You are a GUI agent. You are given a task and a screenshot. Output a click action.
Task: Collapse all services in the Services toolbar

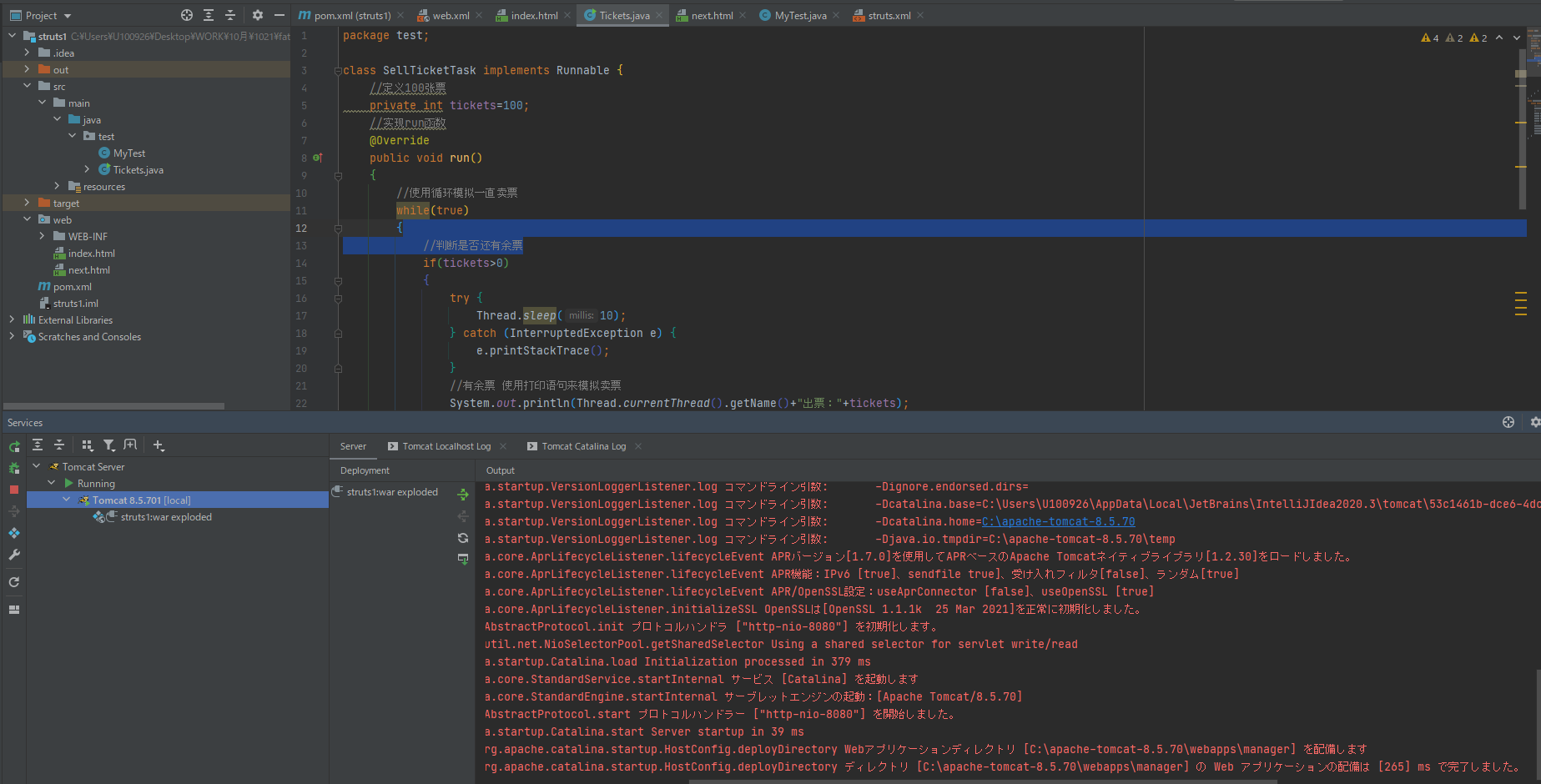coord(59,445)
